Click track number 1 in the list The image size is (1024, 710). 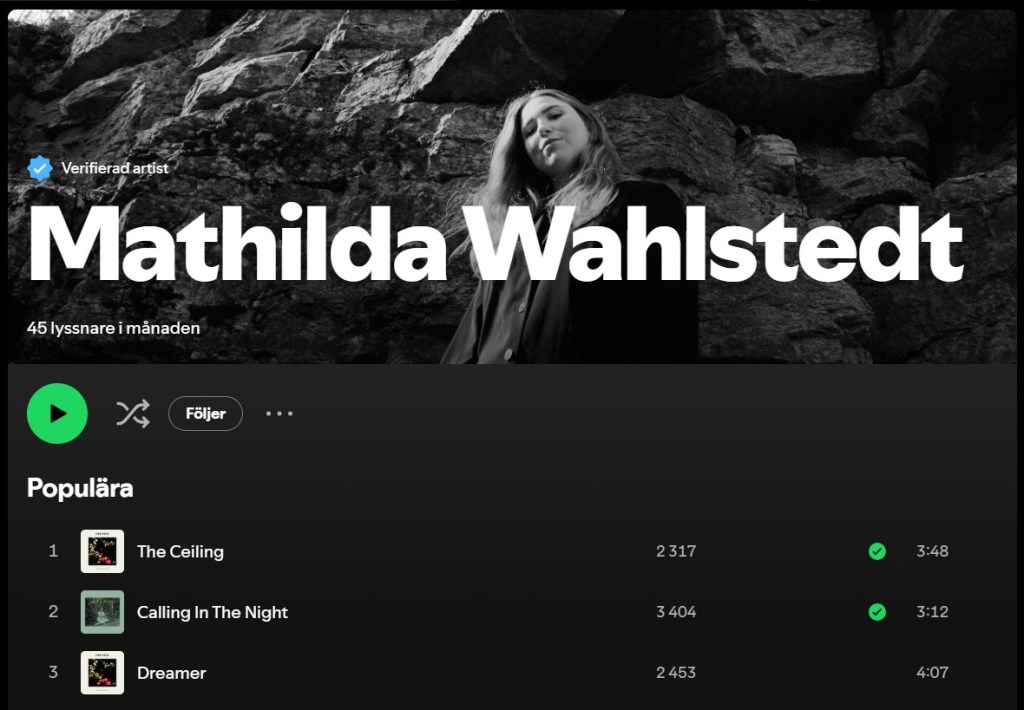[x=54, y=551]
